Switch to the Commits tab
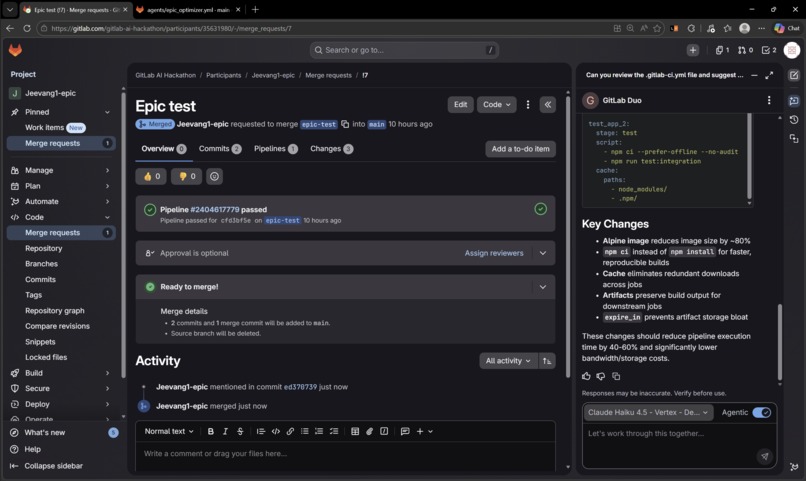This screenshot has width=806, height=481. [x=219, y=149]
